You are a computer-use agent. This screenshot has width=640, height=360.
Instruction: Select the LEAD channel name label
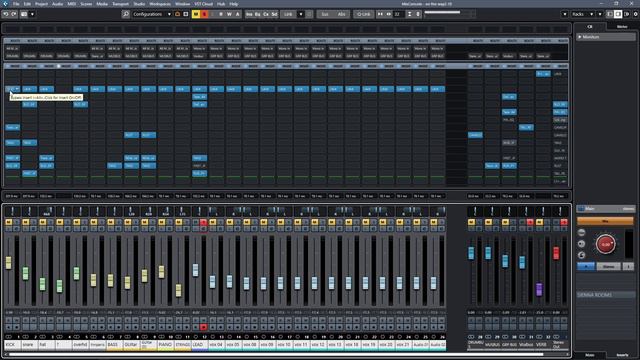coord(200,345)
